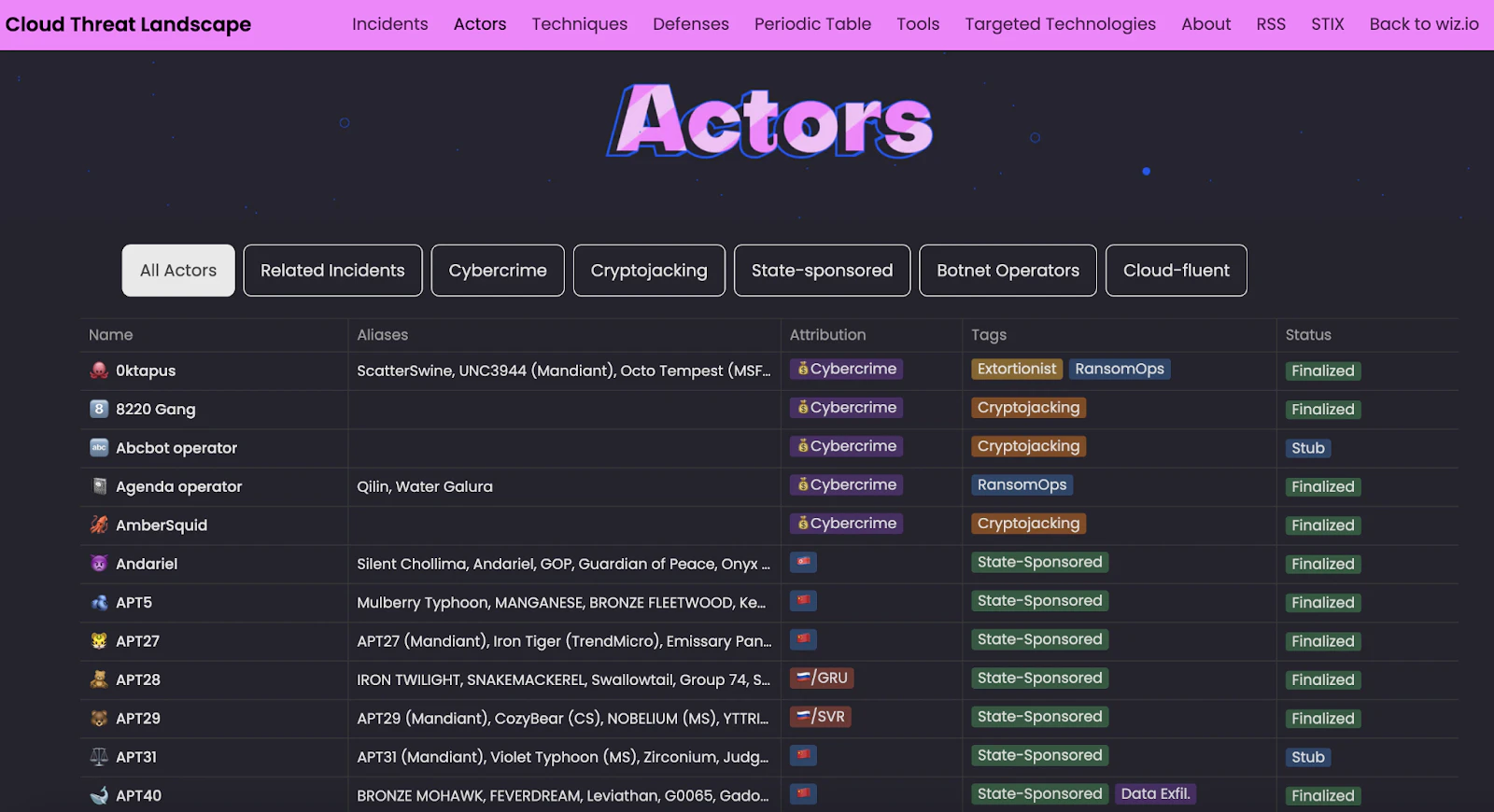Viewport: 1494px width, 812px height.
Task: Click the flag badge in APT5 row
Action: click(803, 601)
